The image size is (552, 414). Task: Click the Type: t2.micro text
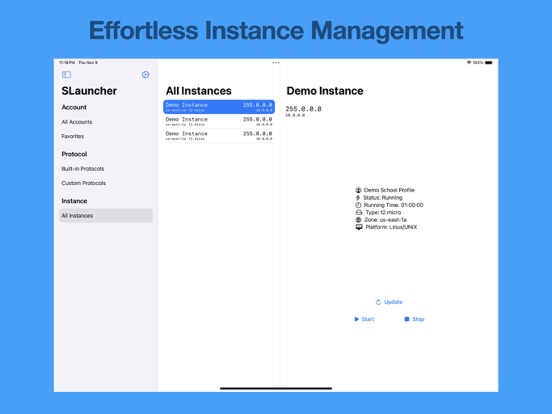point(383,212)
